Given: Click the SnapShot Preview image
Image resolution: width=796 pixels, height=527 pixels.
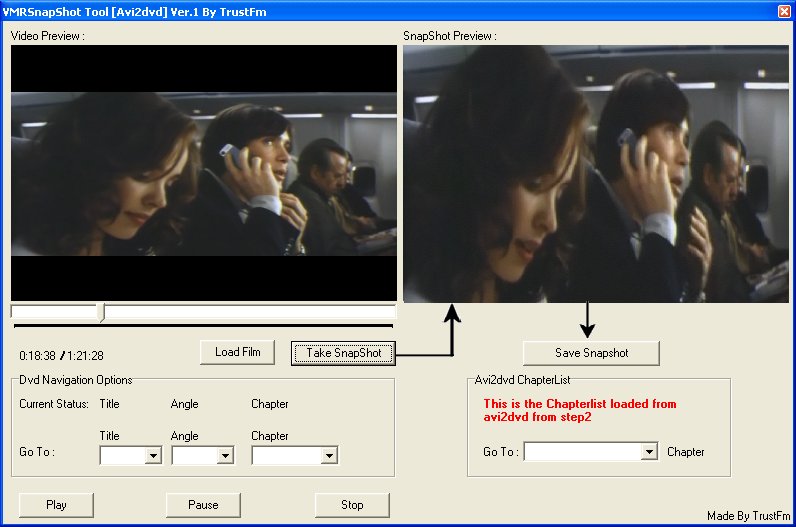Looking at the screenshot, I should [596, 174].
